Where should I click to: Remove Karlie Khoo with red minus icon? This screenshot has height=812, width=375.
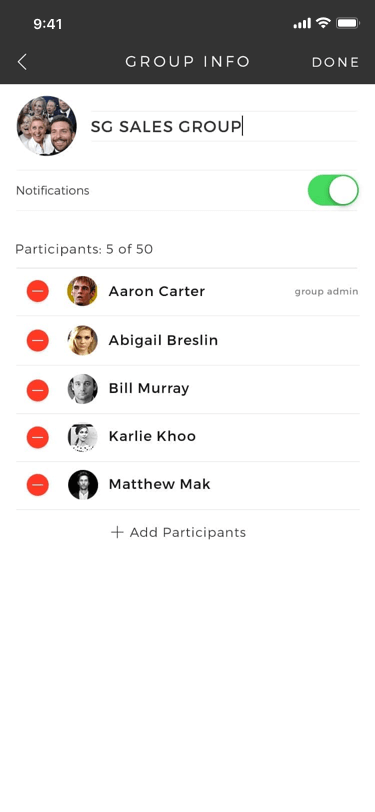38,437
